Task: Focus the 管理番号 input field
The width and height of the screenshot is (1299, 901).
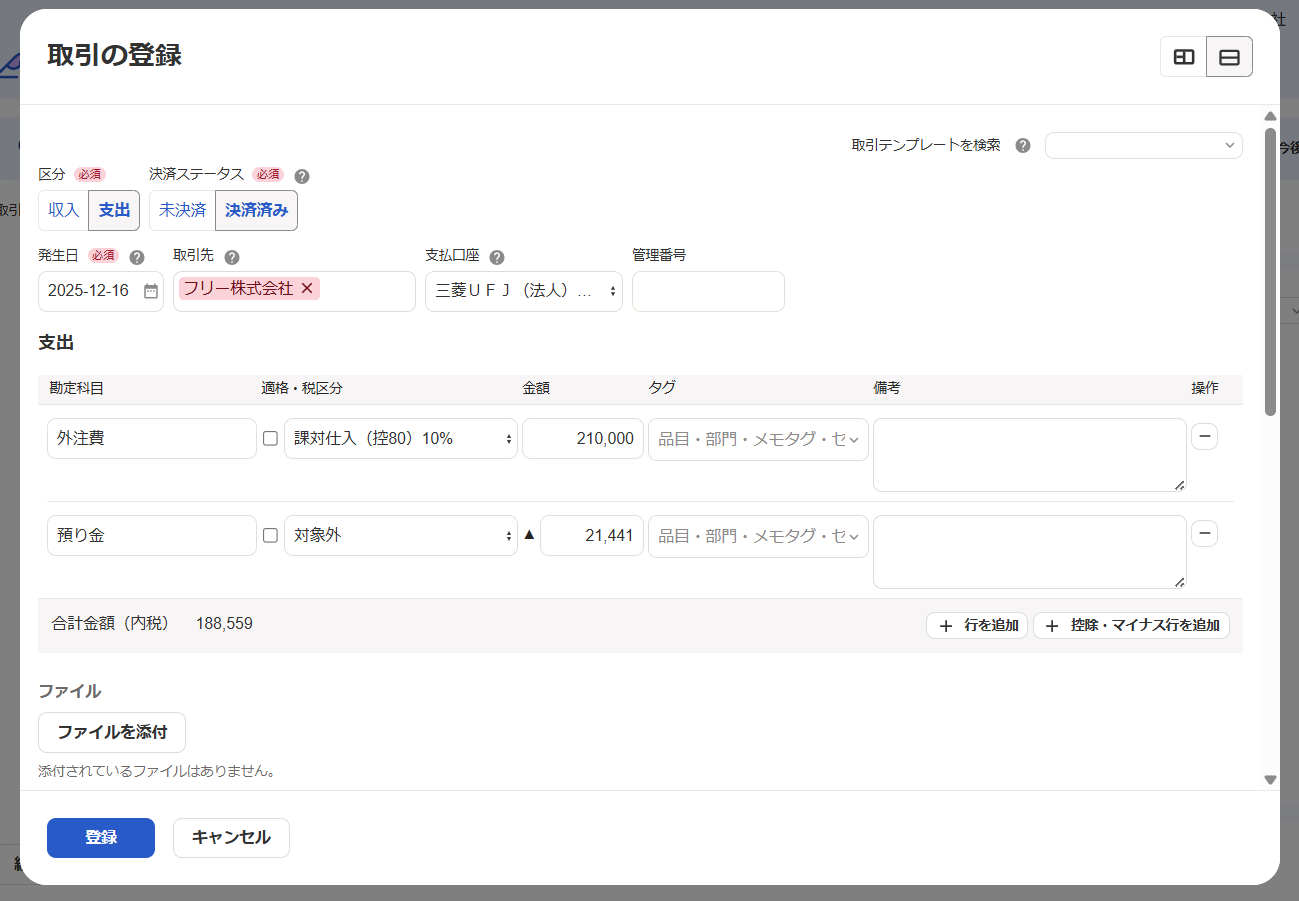Action: [708, 291]
